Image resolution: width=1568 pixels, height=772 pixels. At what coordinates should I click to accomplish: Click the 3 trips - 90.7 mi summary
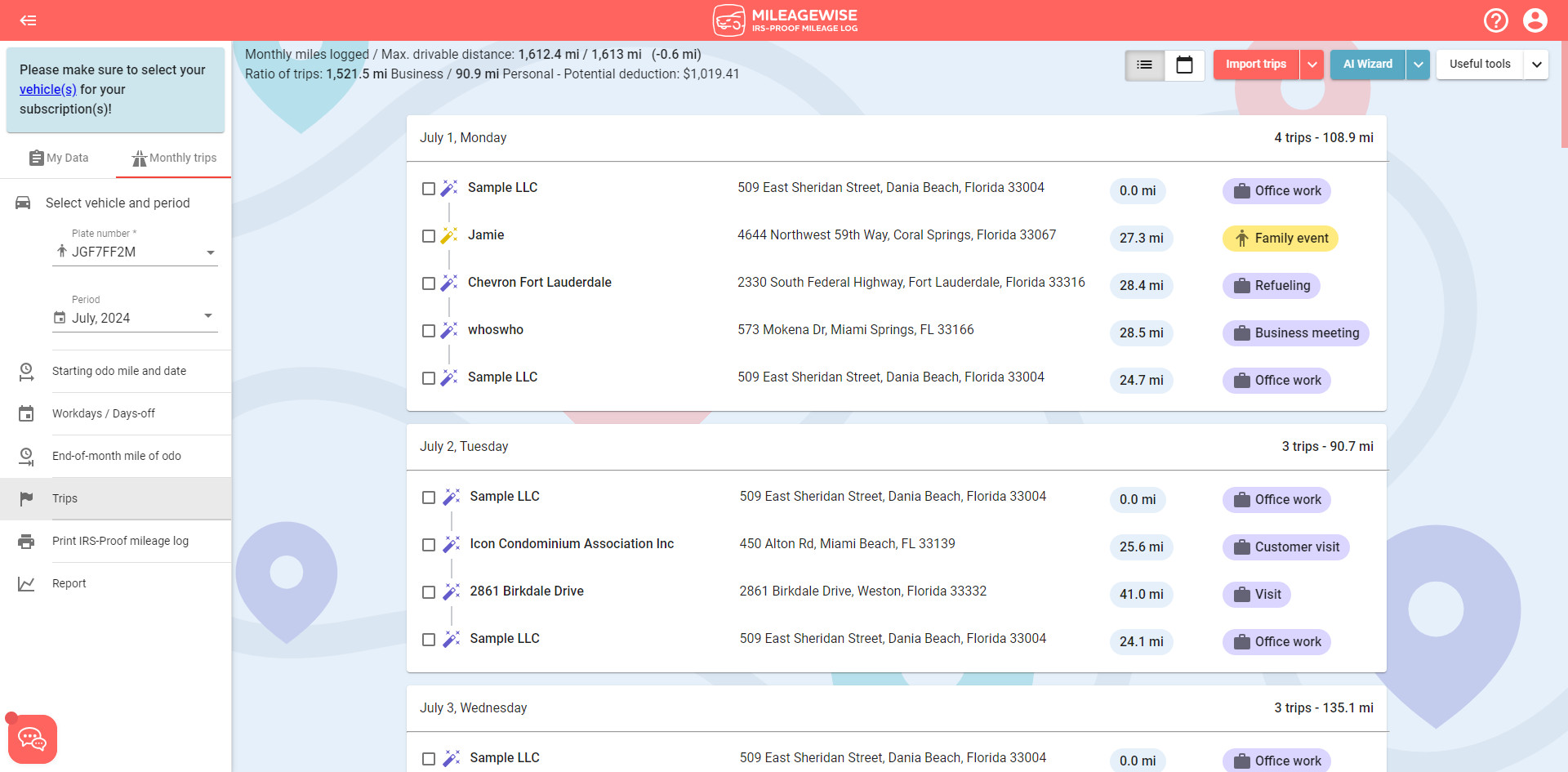[x=1328, y=447]
